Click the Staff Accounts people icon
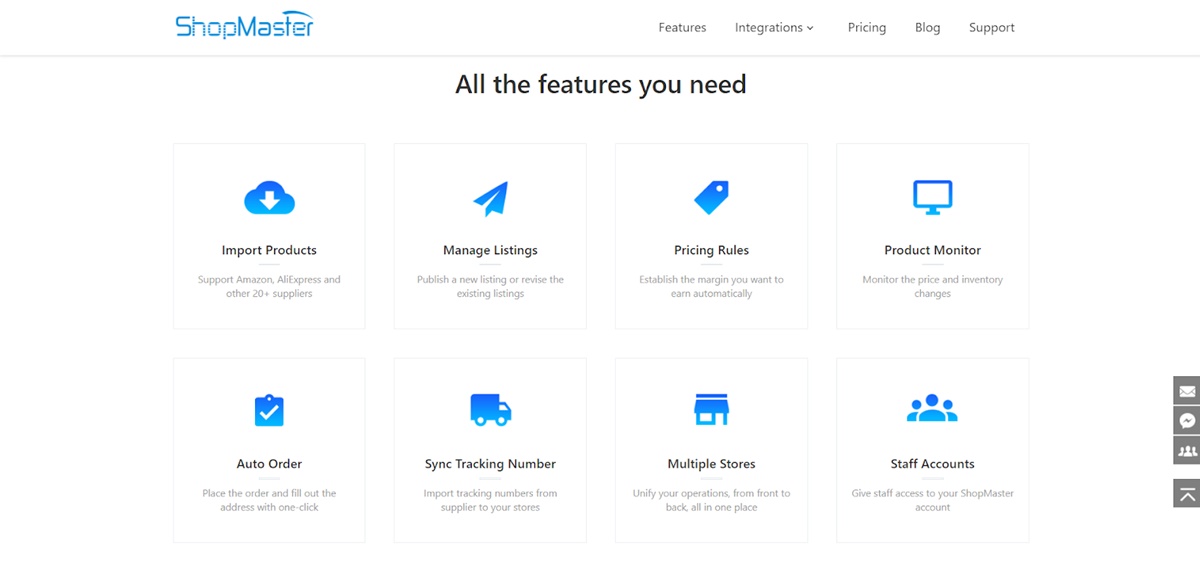Viewport: 1200px width, 577px height. tap(932, 409)
